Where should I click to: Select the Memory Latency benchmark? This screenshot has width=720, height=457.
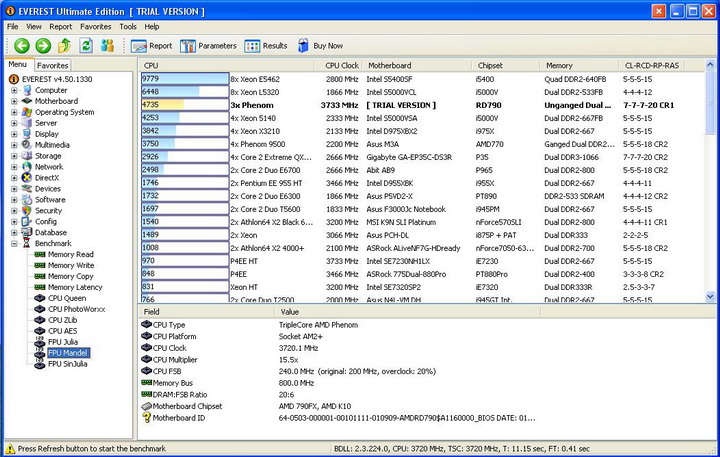click(x=75, y=288)
